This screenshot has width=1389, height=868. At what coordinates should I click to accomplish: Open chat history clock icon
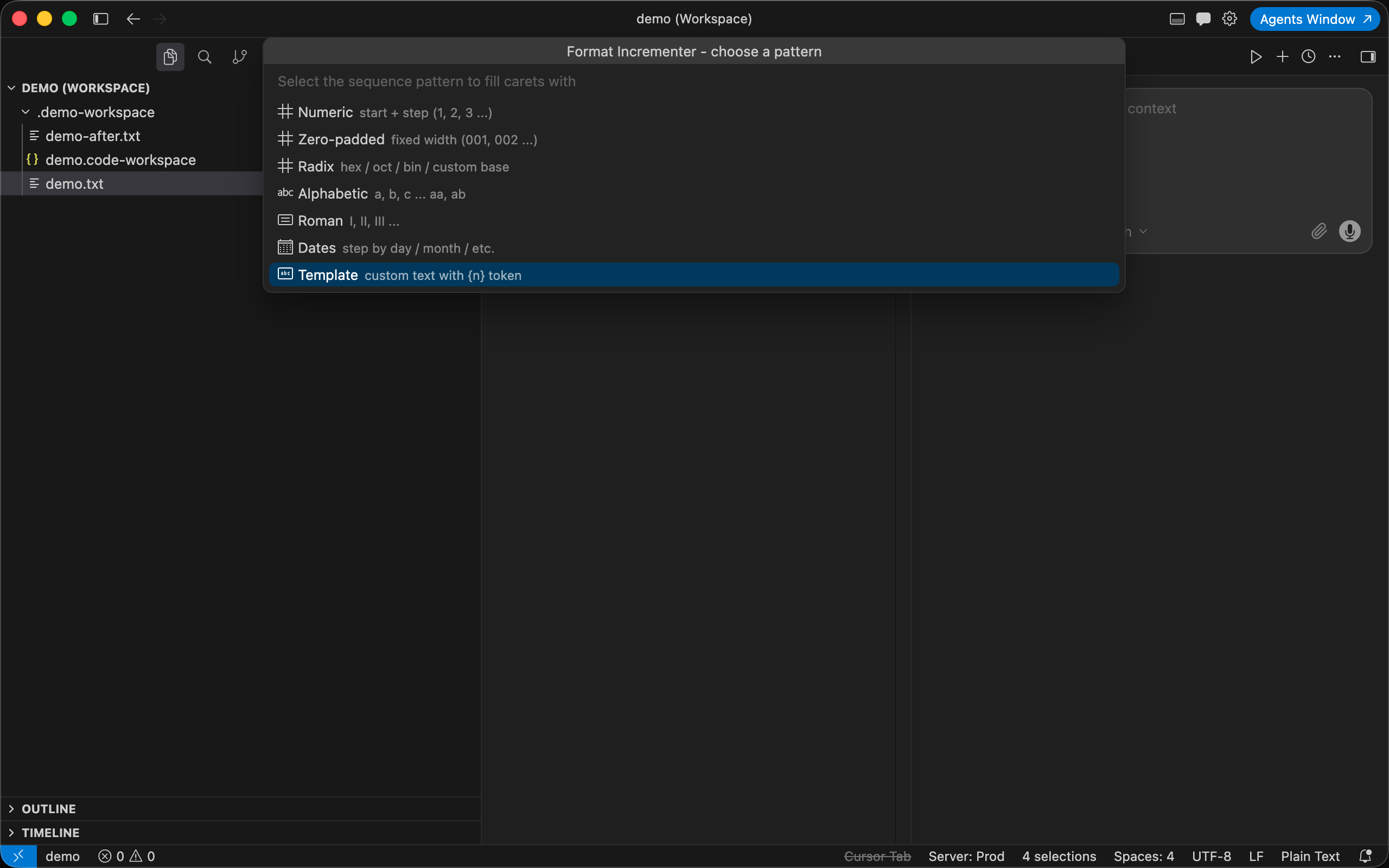click(1309, 56)
